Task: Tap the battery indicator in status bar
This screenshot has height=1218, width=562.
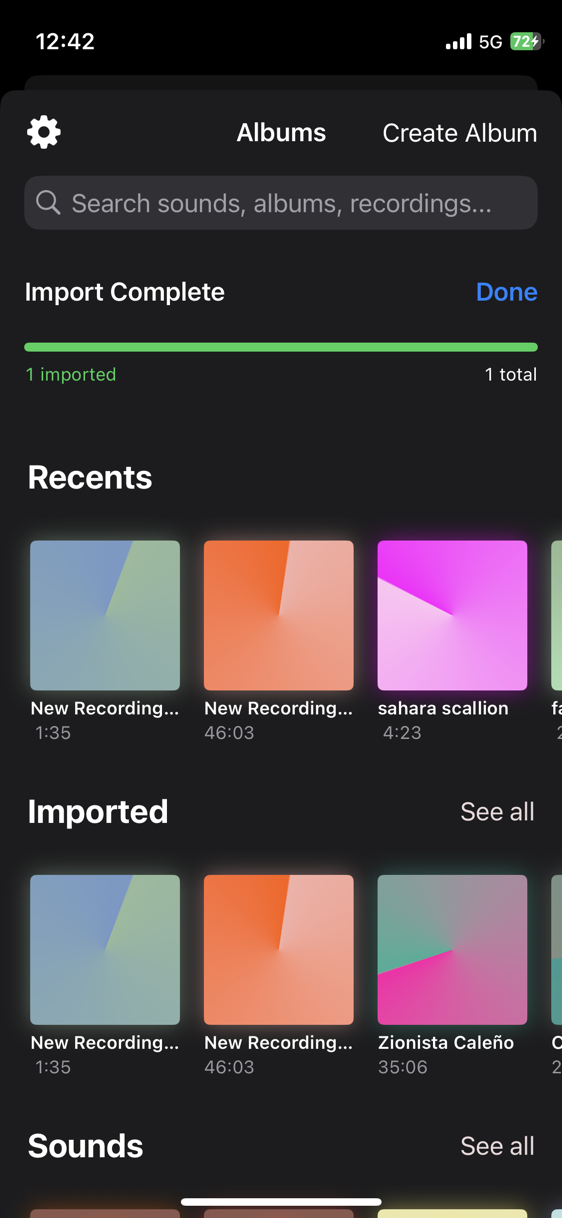Action: point(526,41)
